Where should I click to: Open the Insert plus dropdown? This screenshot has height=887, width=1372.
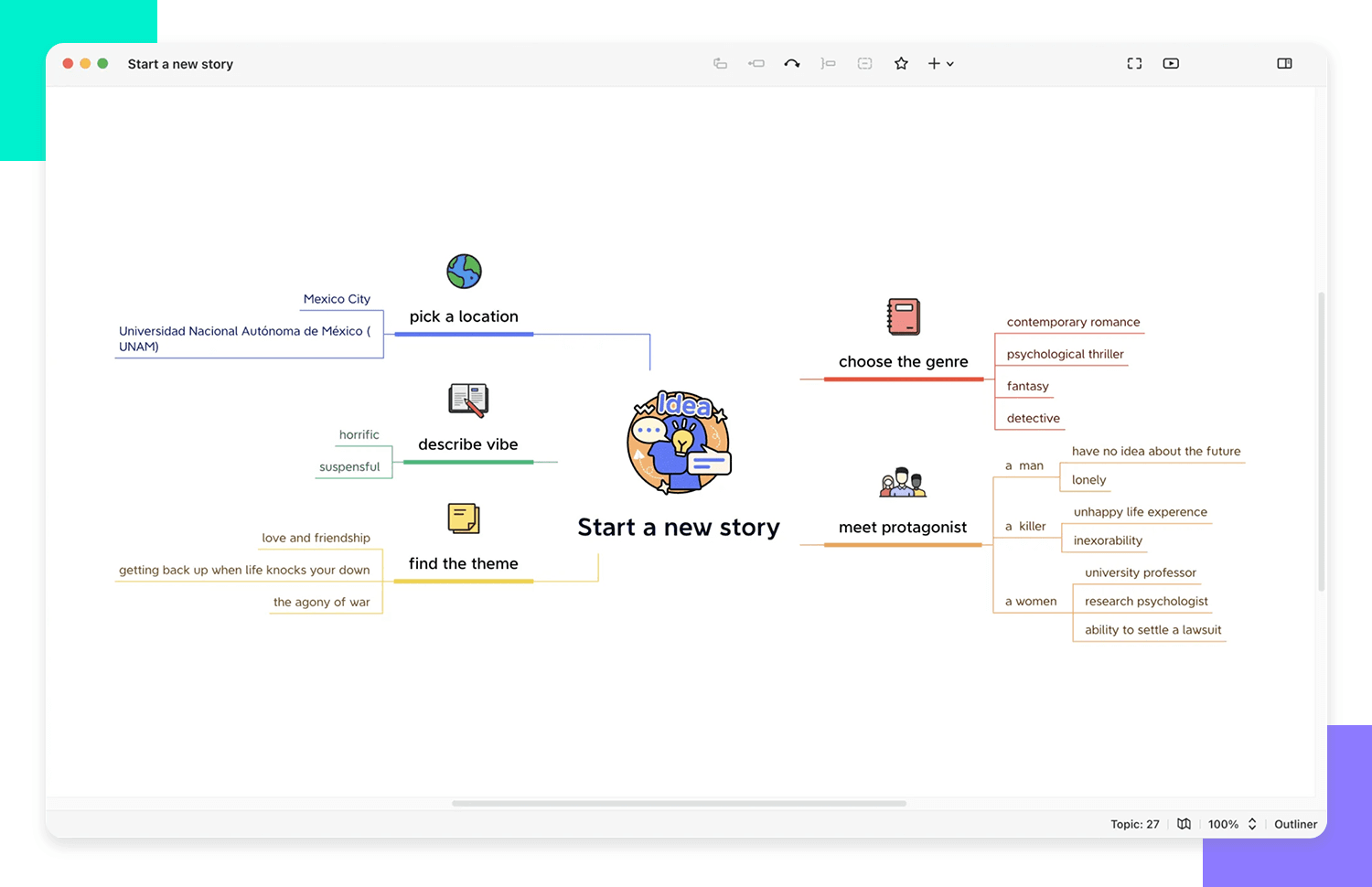coord(941,63)
